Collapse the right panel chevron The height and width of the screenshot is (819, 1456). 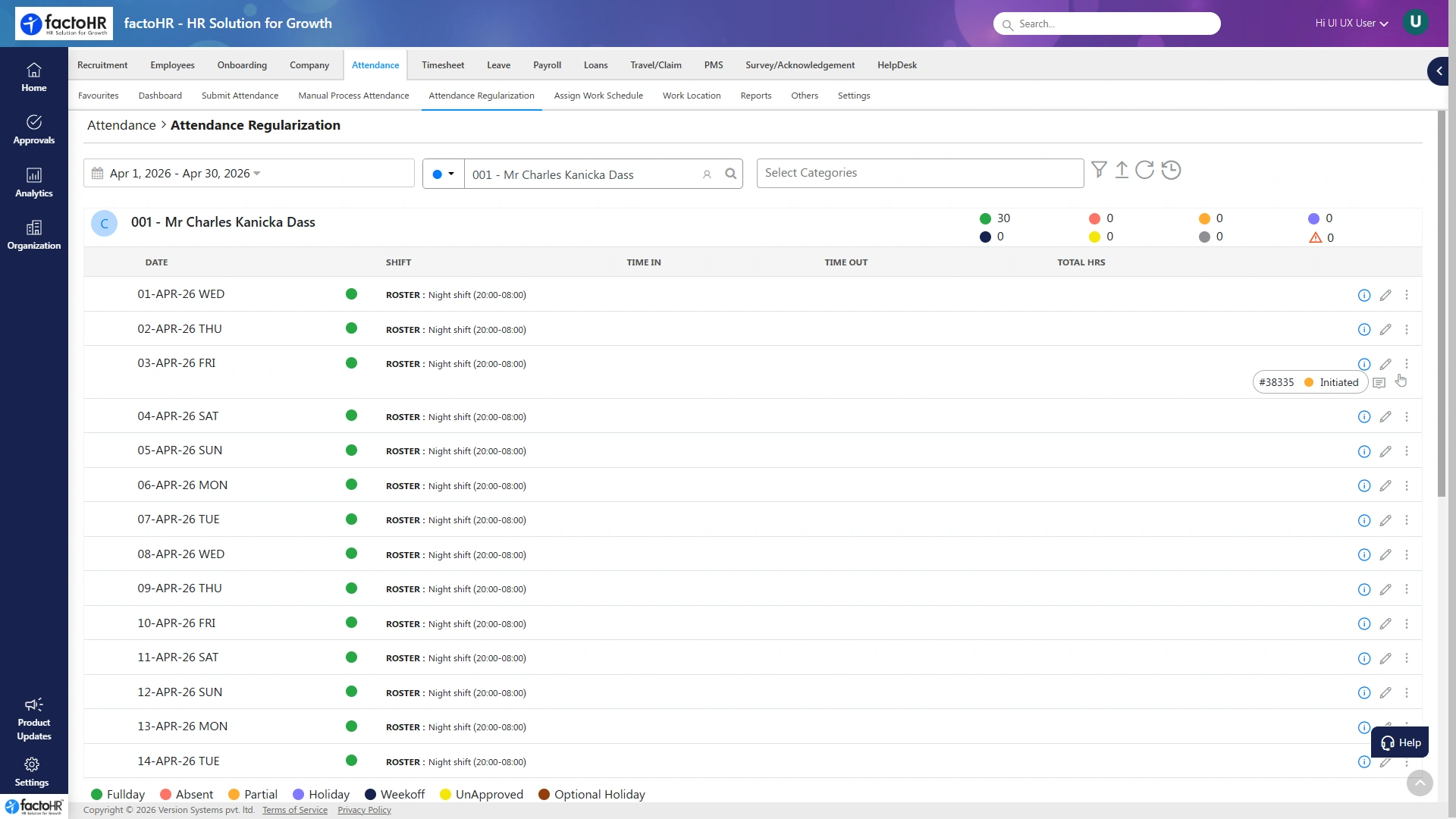(x=1439, y=71)
